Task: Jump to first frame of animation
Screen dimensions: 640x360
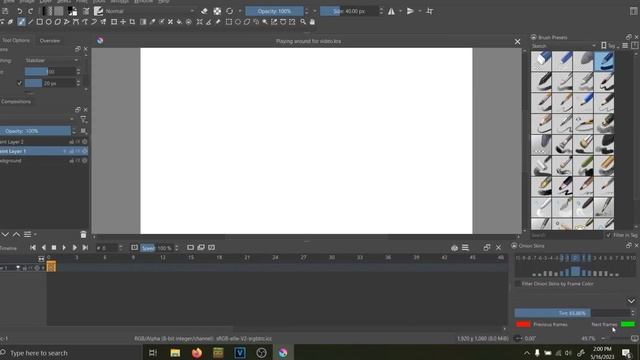Action: [x=33, y=247]
